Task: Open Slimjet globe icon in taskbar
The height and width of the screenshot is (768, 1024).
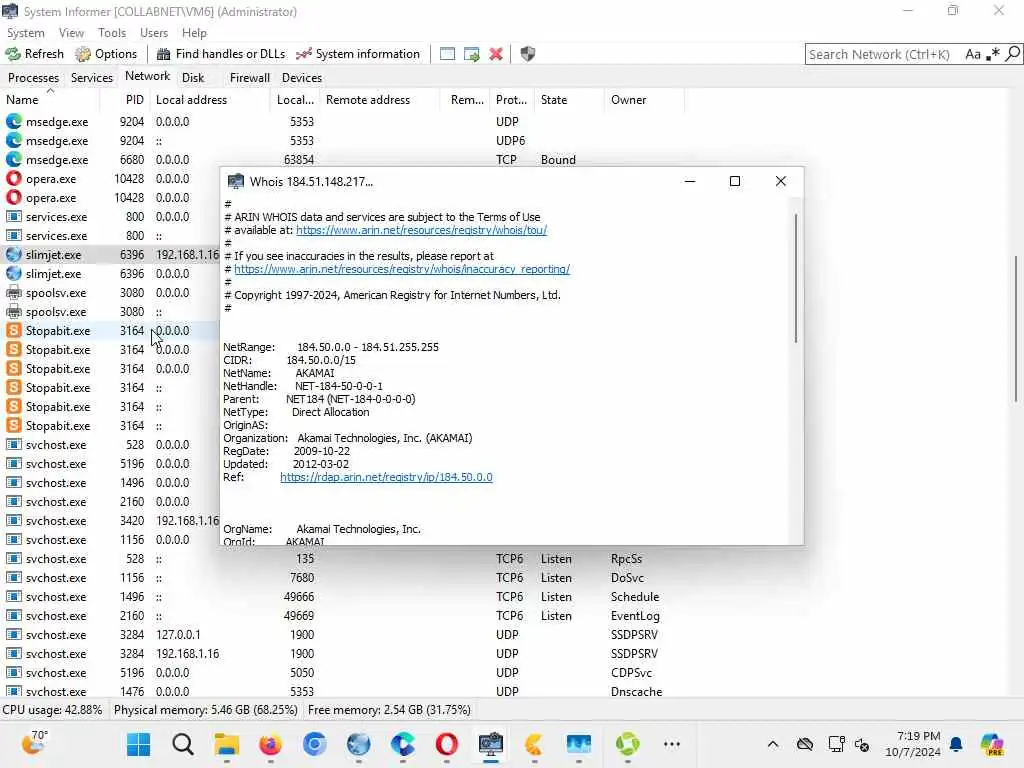Action: (359, 744)
